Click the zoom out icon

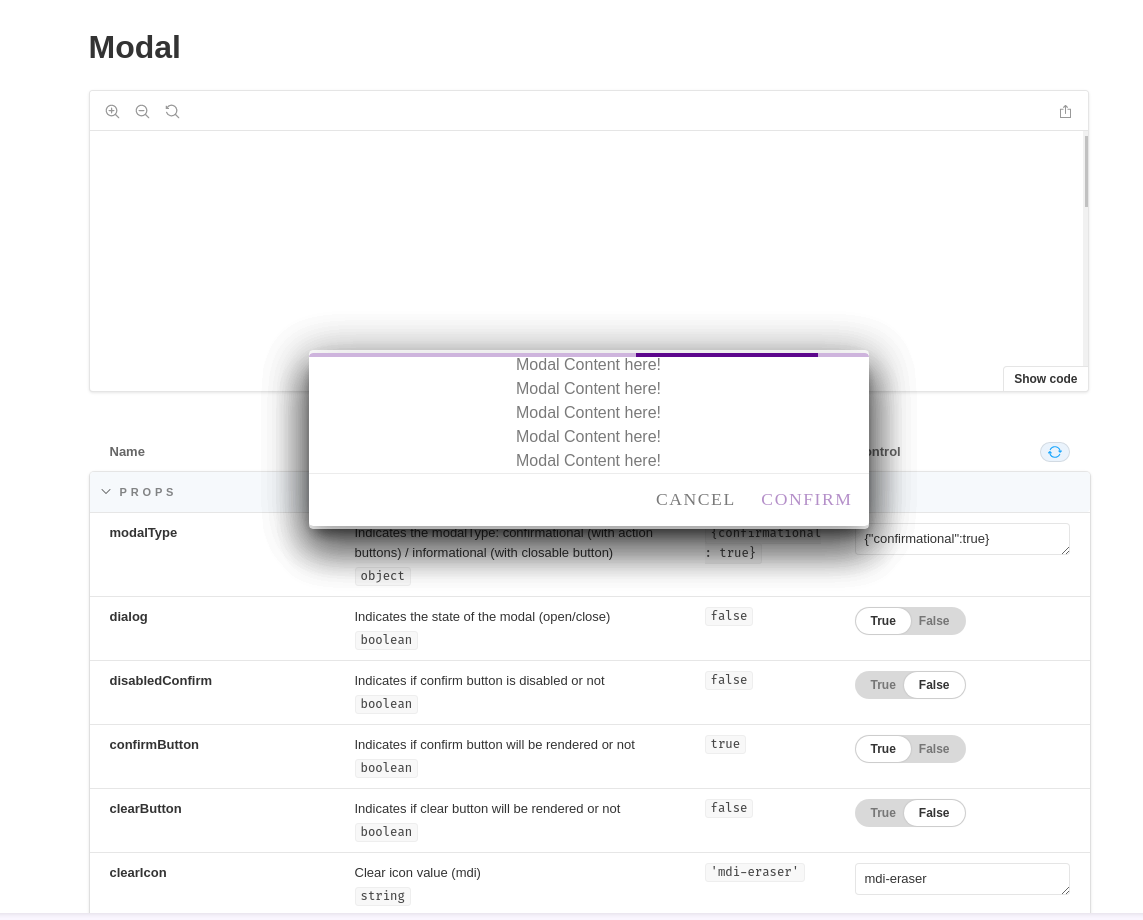pyautogui.click(x=142, y=112)
